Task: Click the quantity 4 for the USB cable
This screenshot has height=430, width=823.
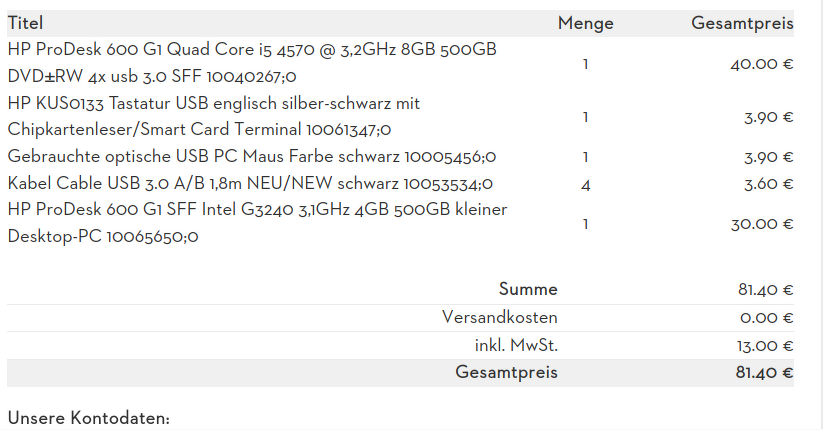Action: tap(585, 184)
